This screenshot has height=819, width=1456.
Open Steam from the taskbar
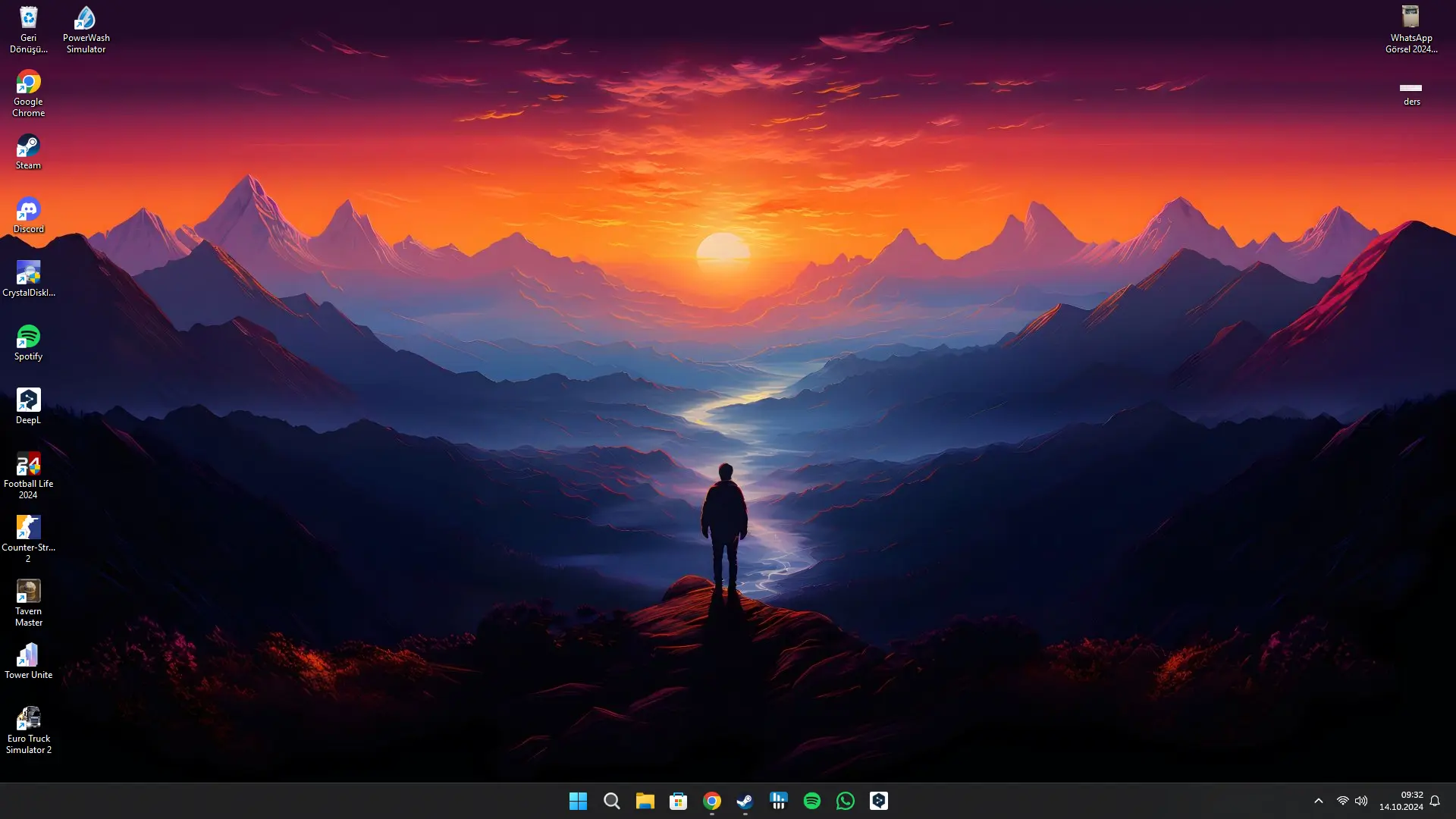point(745,801)
